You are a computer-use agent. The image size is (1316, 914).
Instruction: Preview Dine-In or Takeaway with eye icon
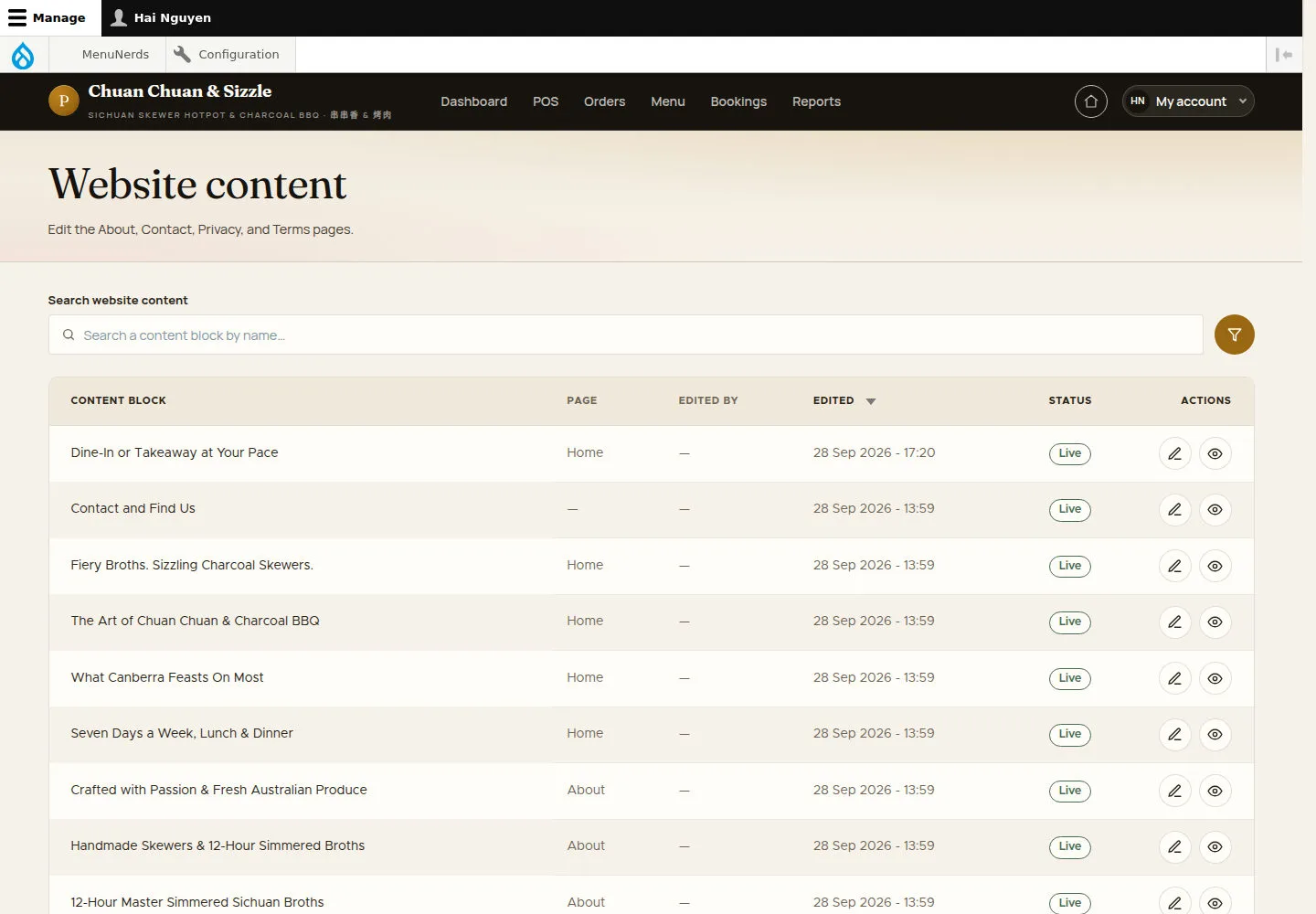coord(1215,453)
